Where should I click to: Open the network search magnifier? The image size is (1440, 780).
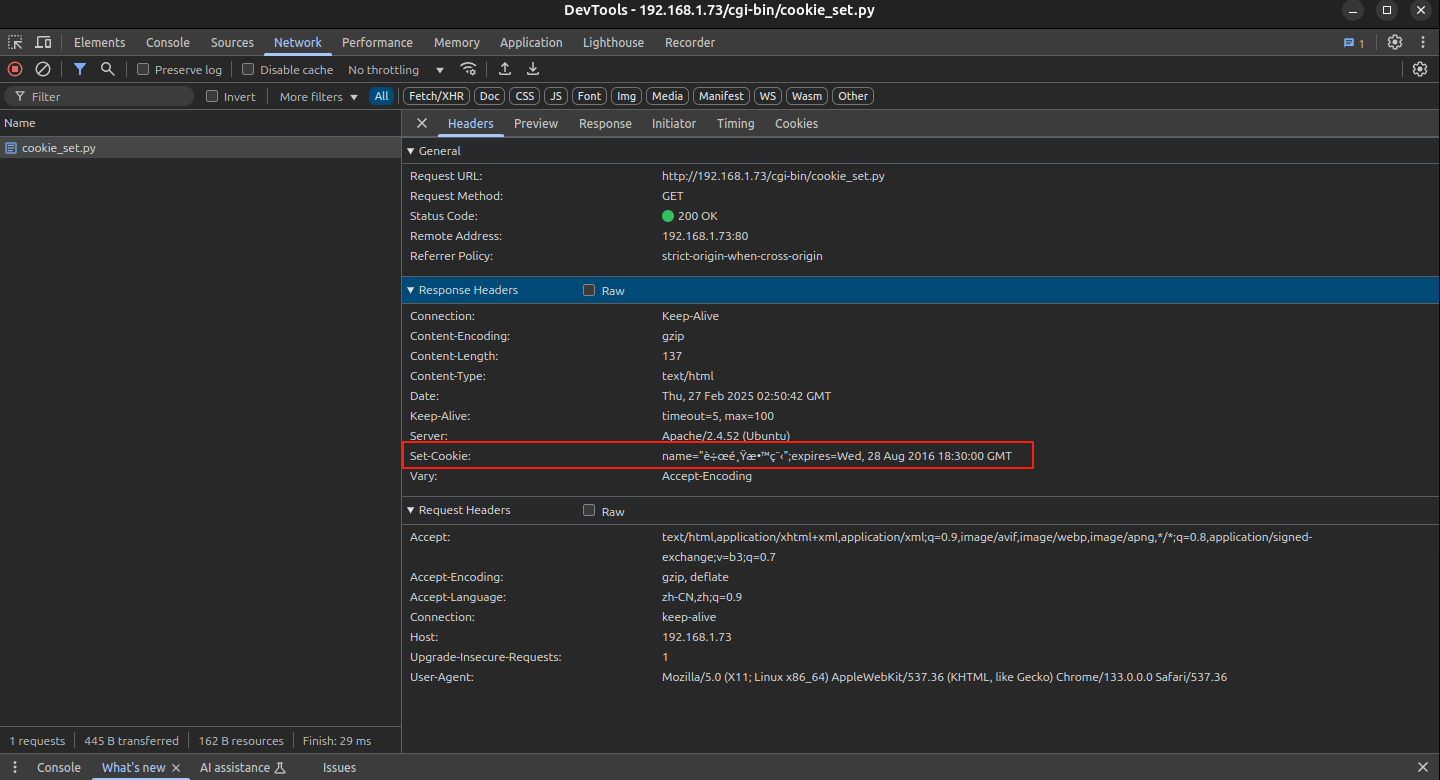click(107, 69)
